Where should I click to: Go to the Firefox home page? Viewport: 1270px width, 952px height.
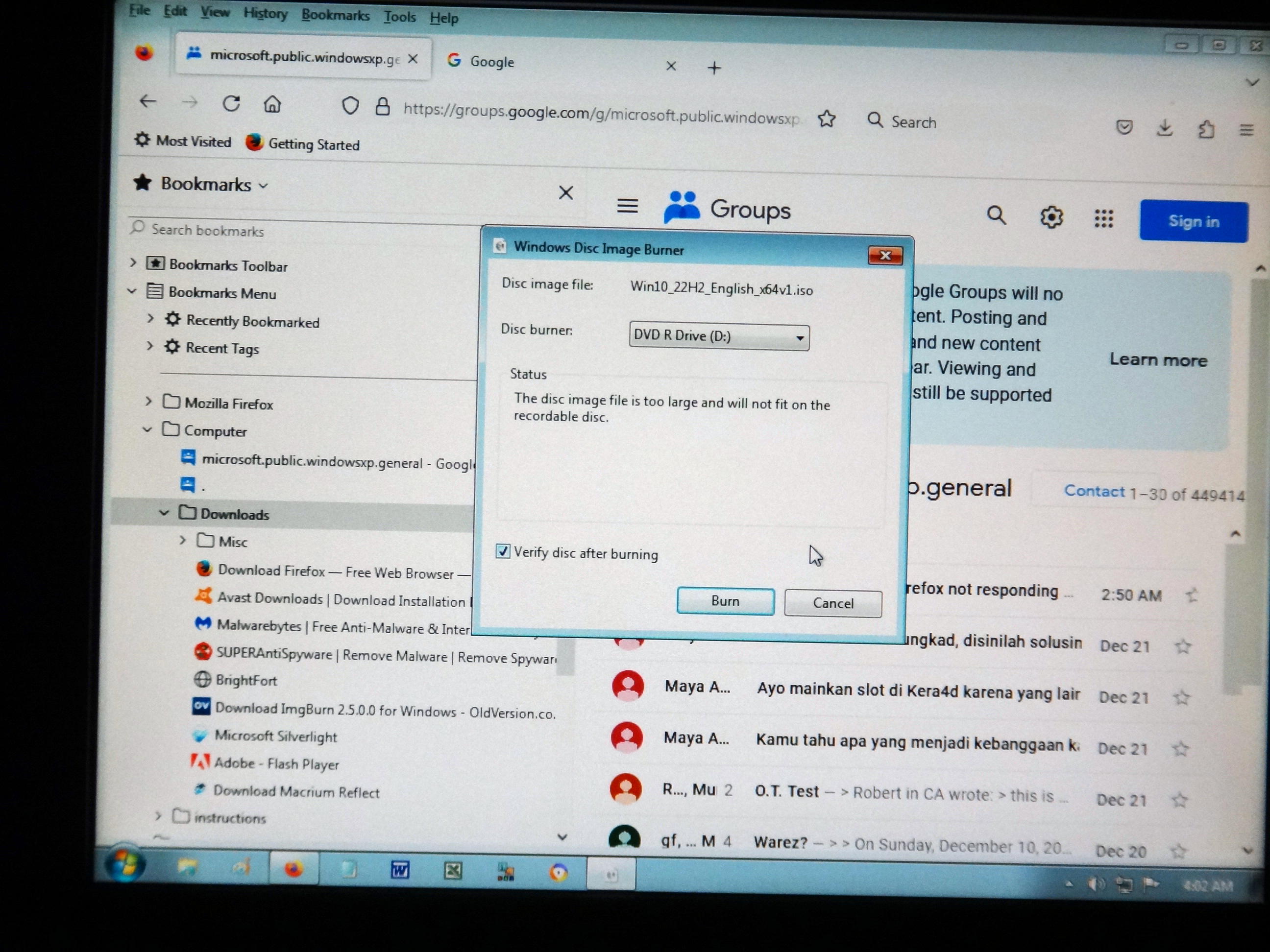pyautogui.click(x=272, y=104)
